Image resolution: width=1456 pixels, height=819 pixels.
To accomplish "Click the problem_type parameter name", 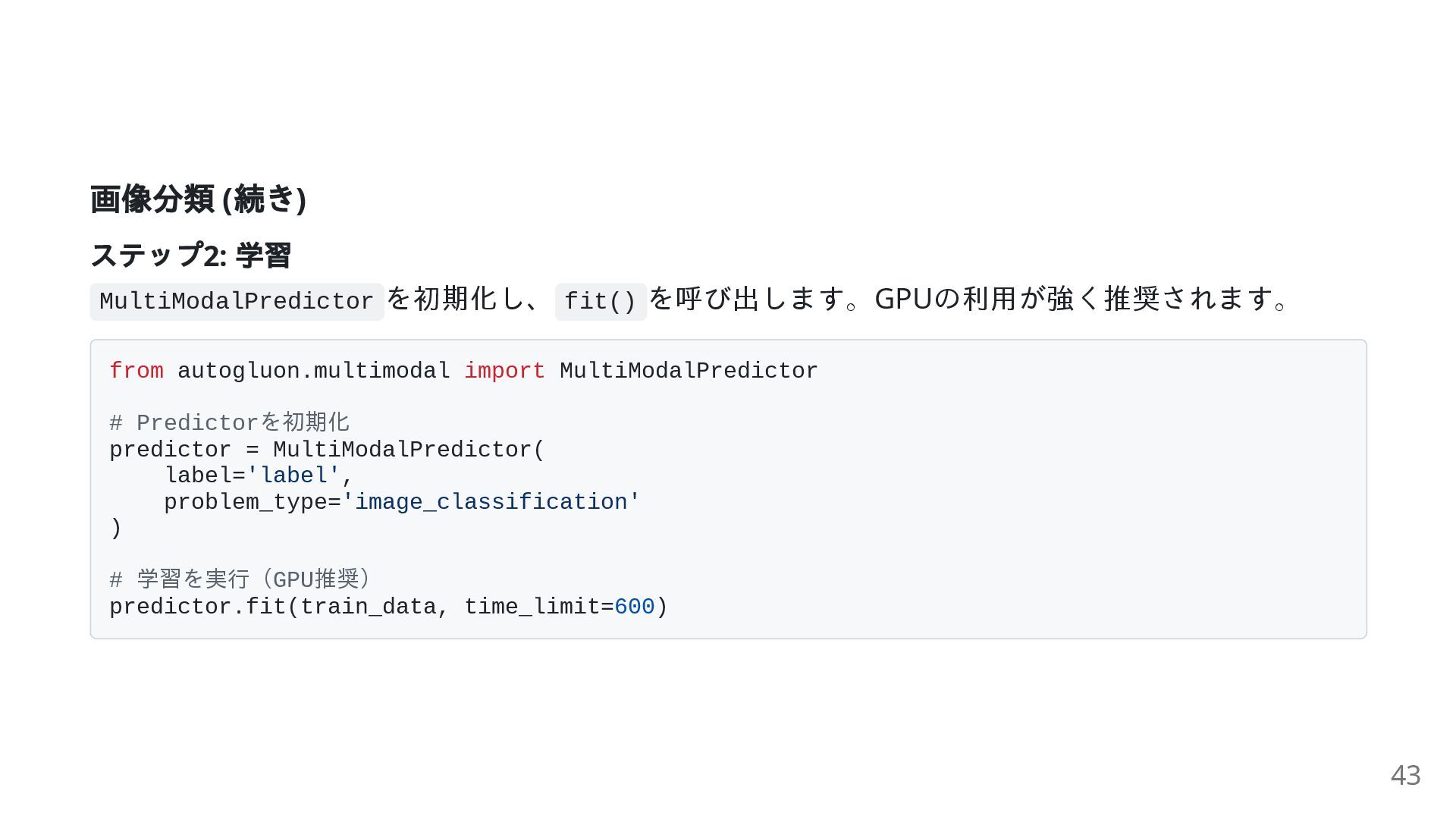I will coord(246,502).
